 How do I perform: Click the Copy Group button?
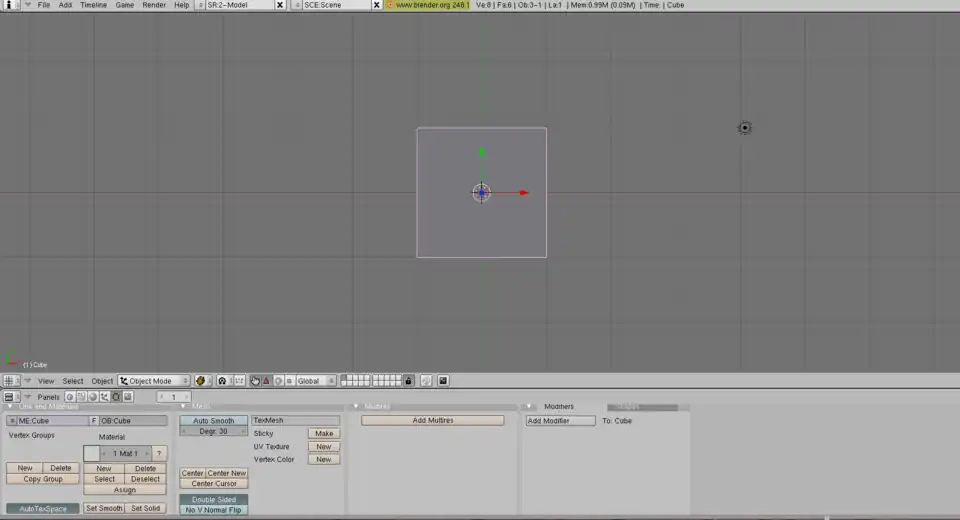(43, 479)
